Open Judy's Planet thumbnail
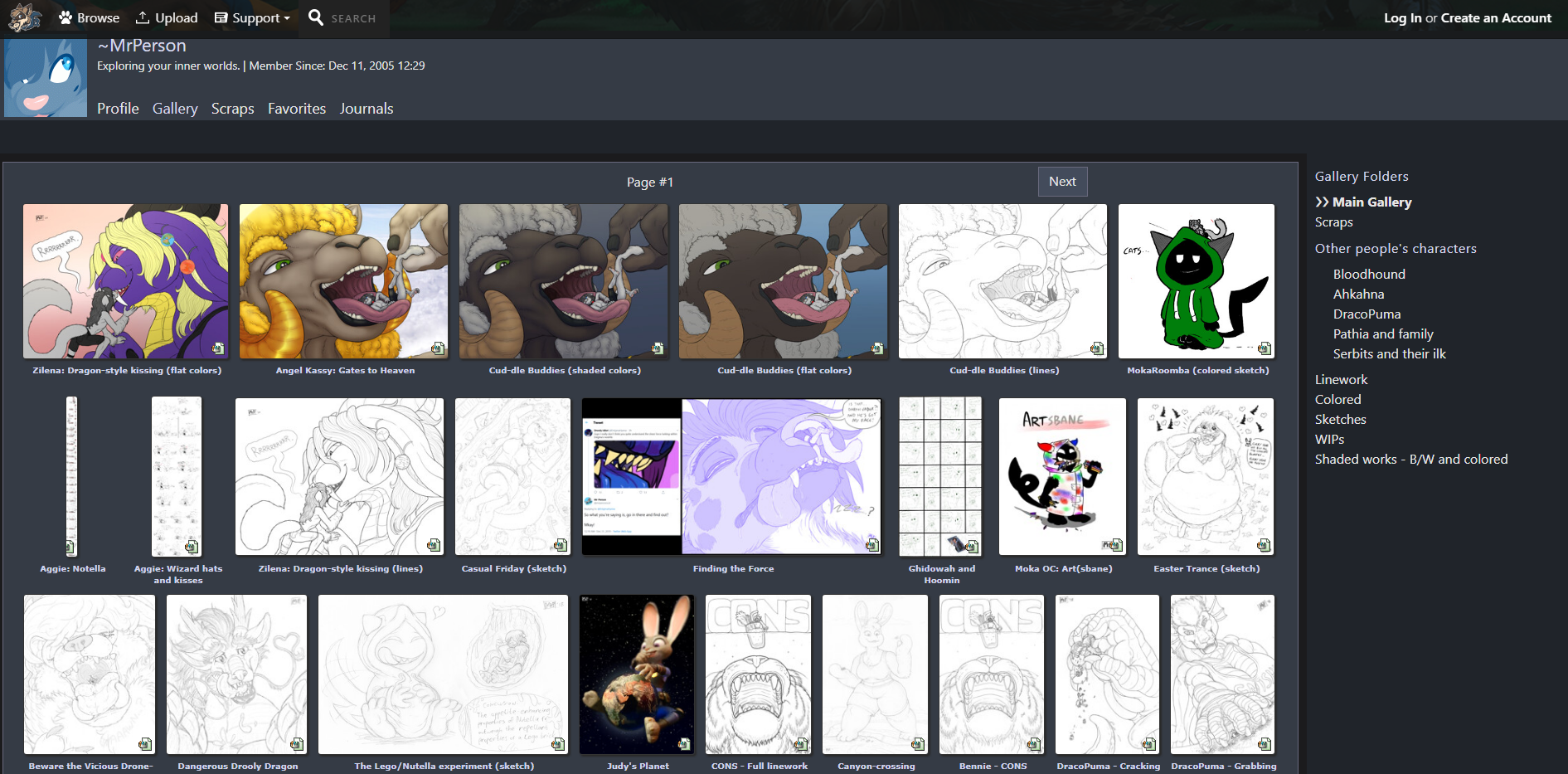Screen dimensions: 1568x774 tap(637, 674)
